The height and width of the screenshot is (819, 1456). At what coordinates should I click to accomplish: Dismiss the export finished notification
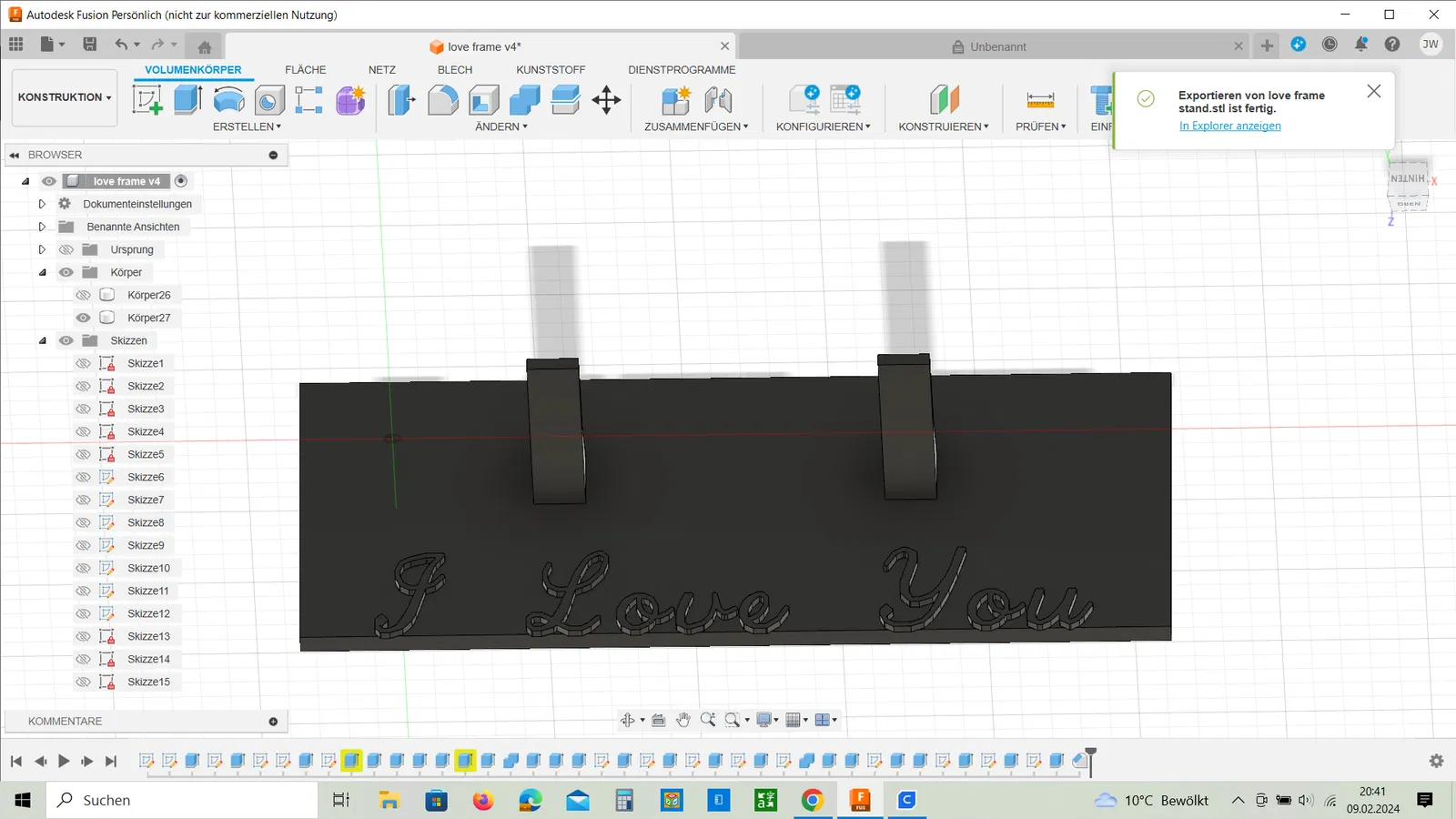click(1374, 91)
